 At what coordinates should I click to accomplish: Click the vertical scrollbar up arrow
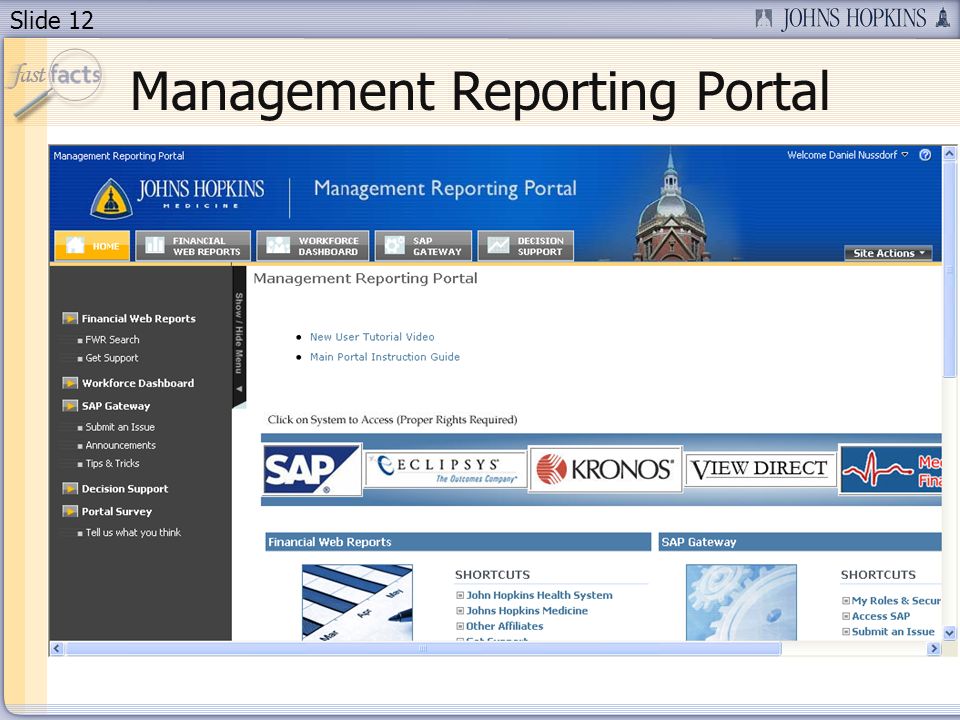pyautogui.click(x=949, y=154)
